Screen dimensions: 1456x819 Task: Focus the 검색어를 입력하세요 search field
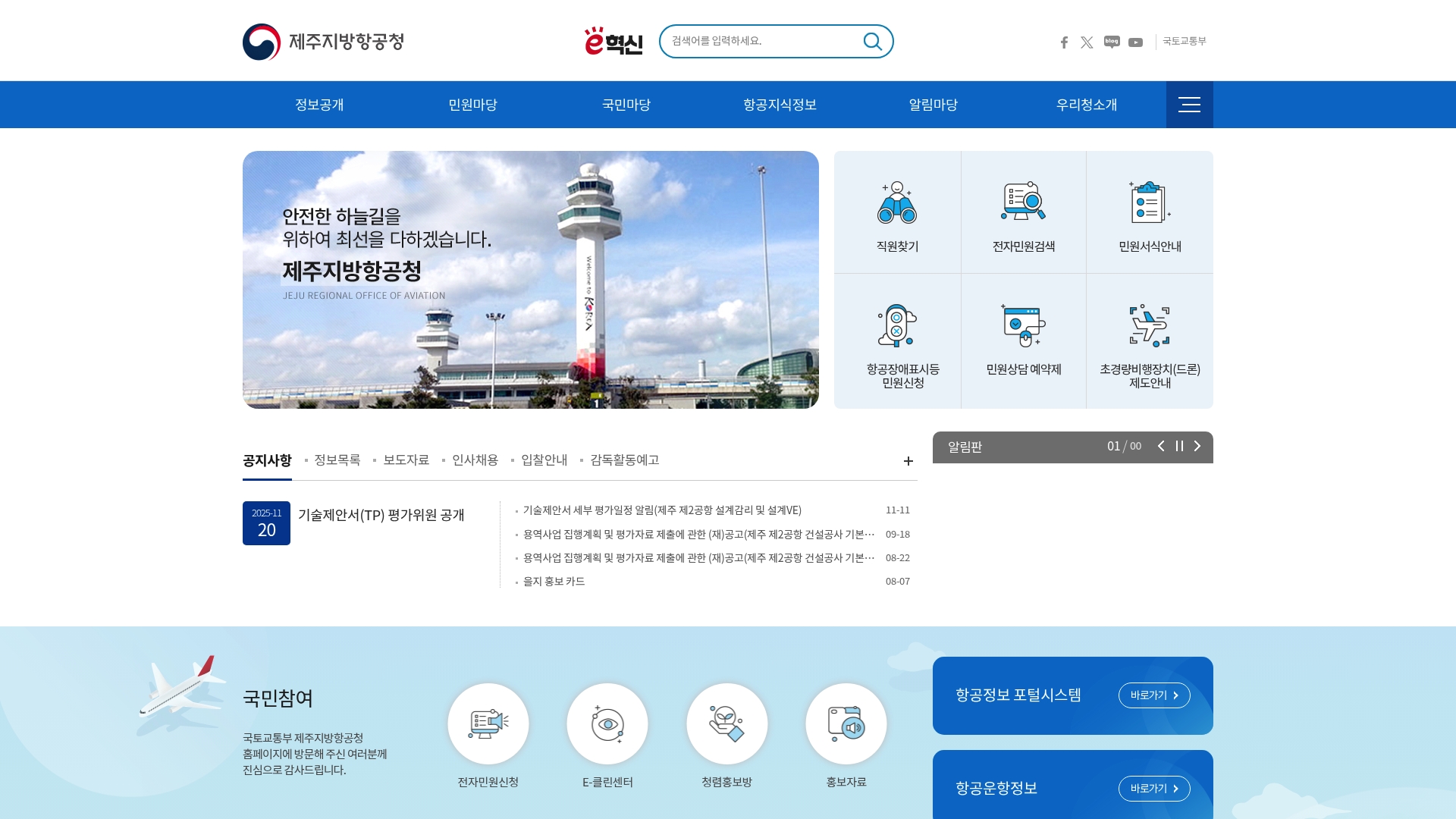pyautogui.click(x=762, y=41)
